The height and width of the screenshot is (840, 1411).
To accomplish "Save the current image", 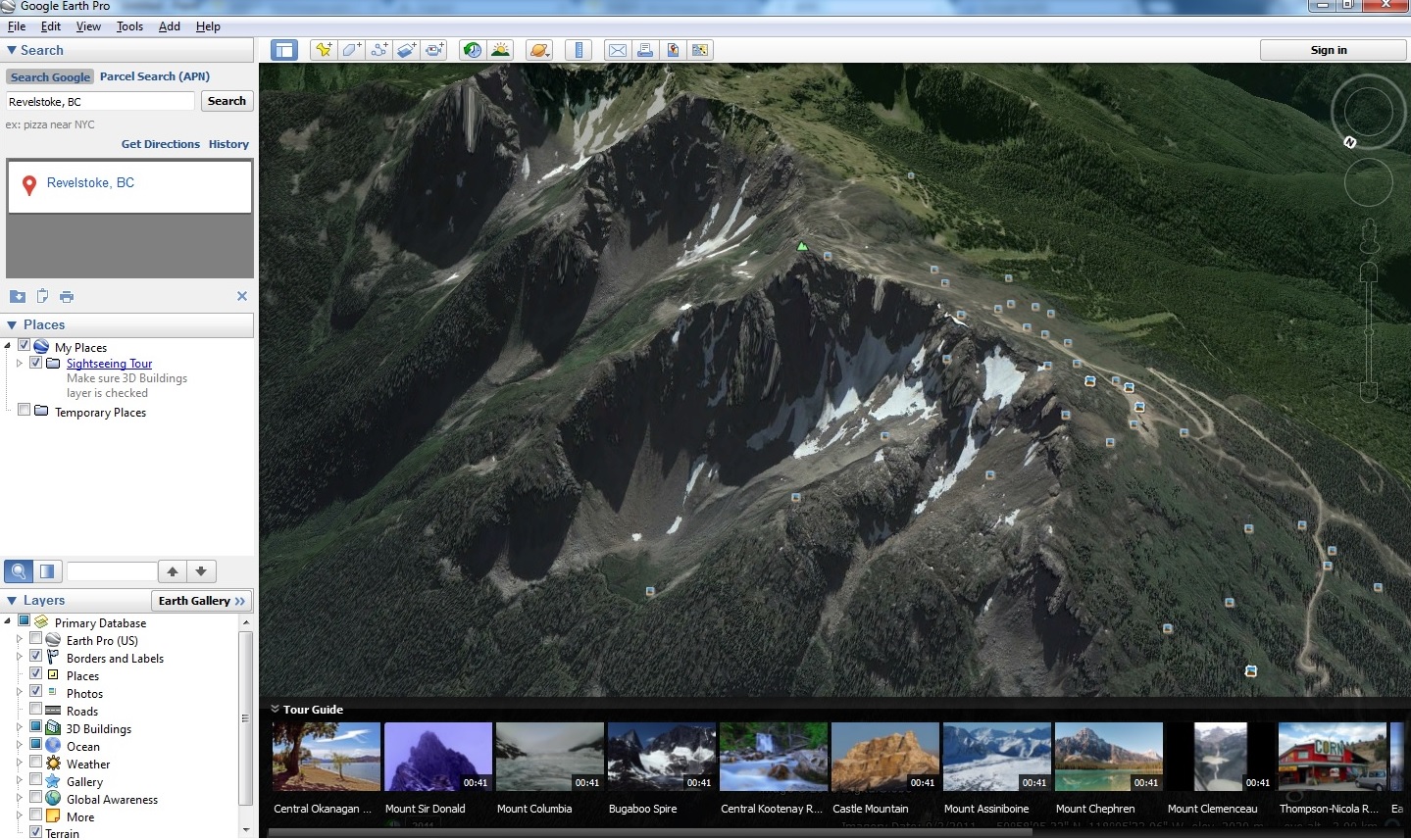I will (673, 50).
